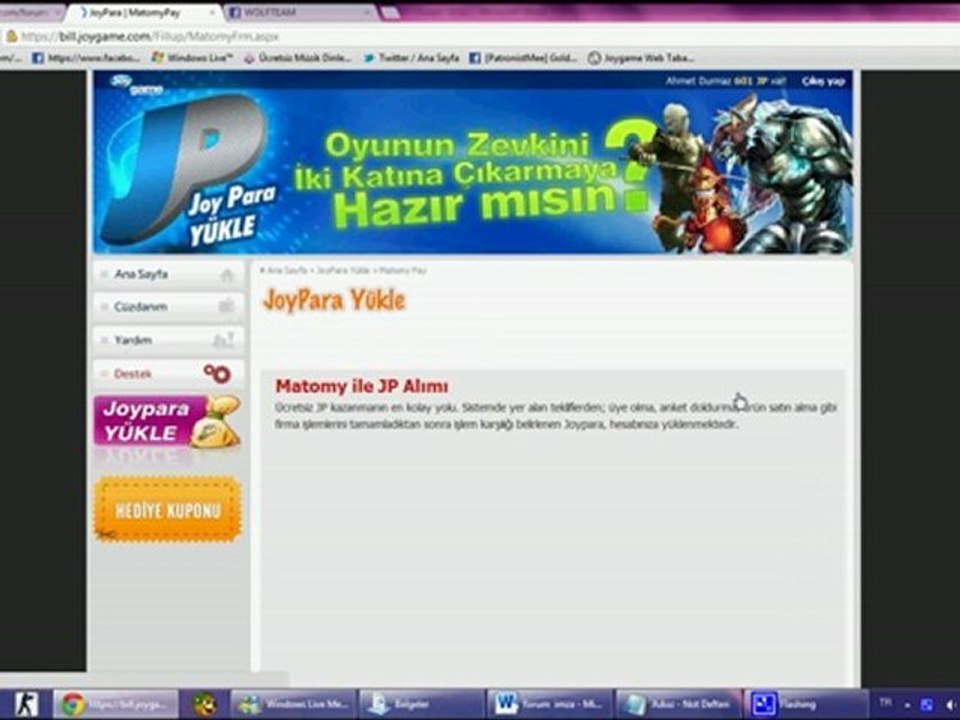Open the Windows Live bookmark
Screen dimensions: 960x720
192,58
